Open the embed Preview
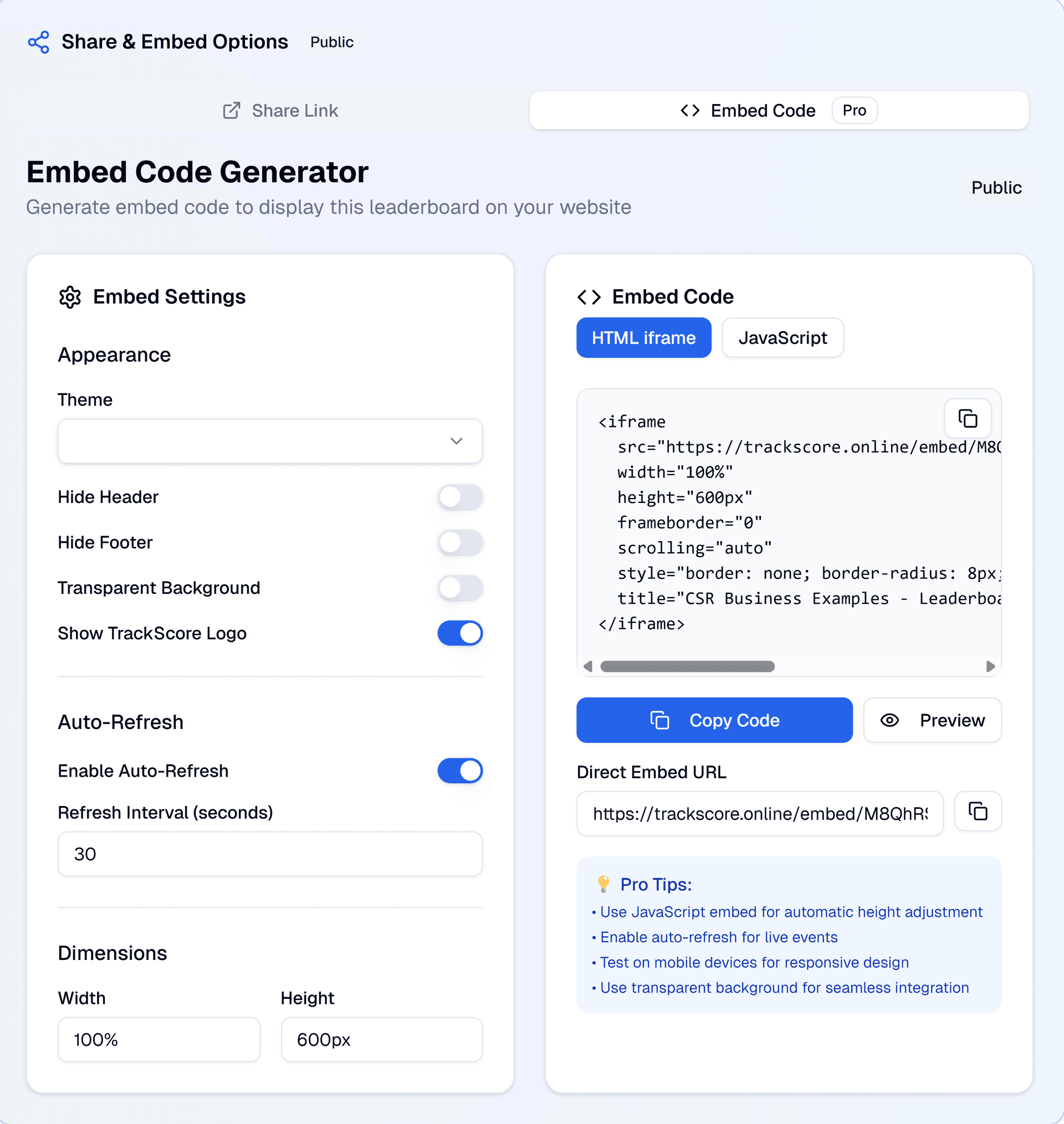 (x=933, y=720)
